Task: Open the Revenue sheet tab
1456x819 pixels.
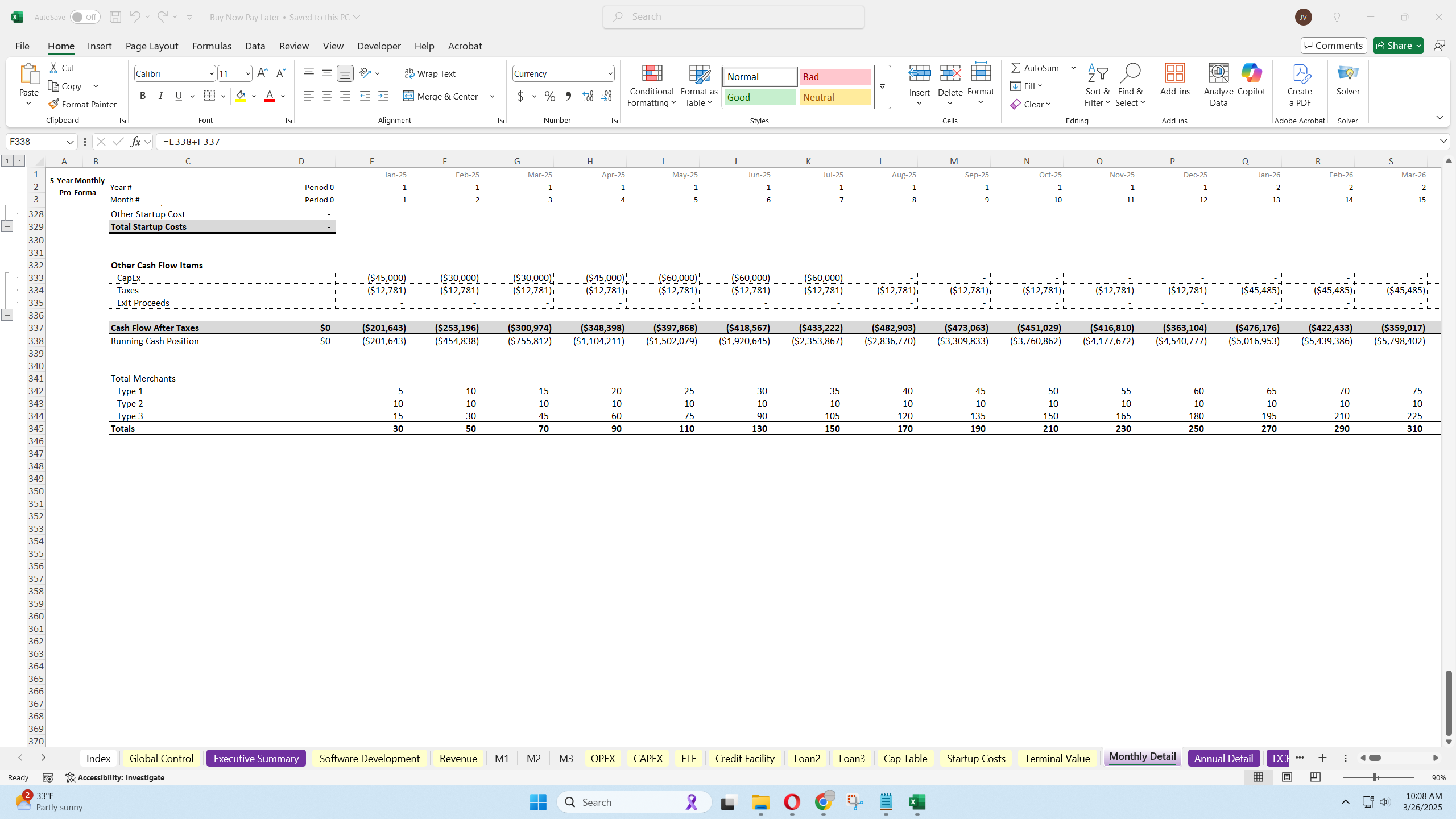Action: (458, 758)
